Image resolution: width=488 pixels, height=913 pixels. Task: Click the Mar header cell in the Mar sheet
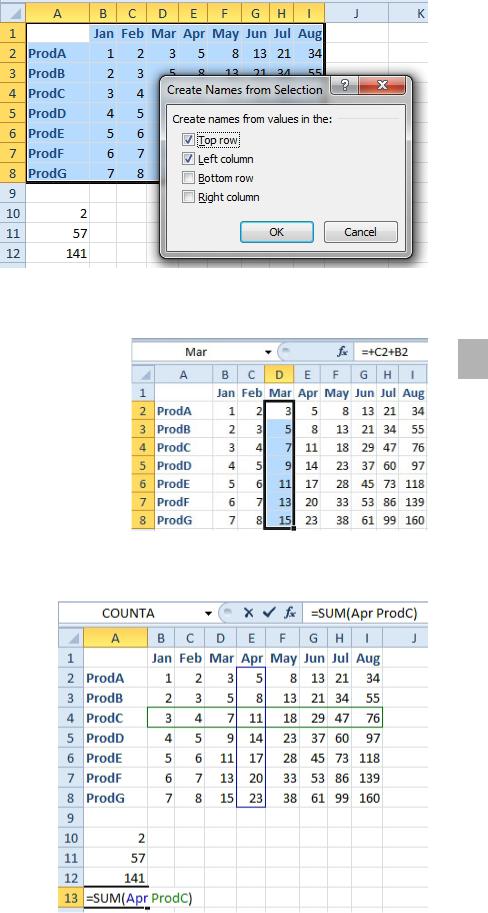280,393
